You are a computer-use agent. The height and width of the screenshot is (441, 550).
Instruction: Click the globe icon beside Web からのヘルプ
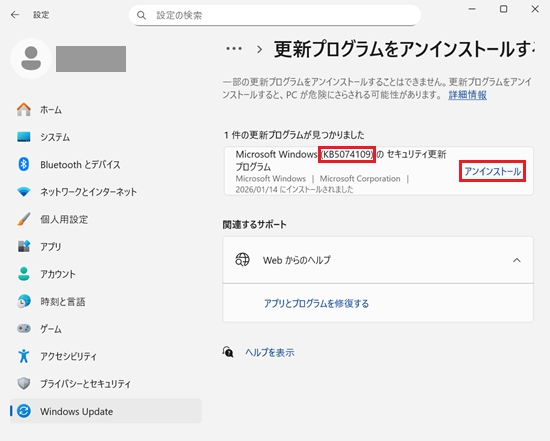[x=242, y=260]
